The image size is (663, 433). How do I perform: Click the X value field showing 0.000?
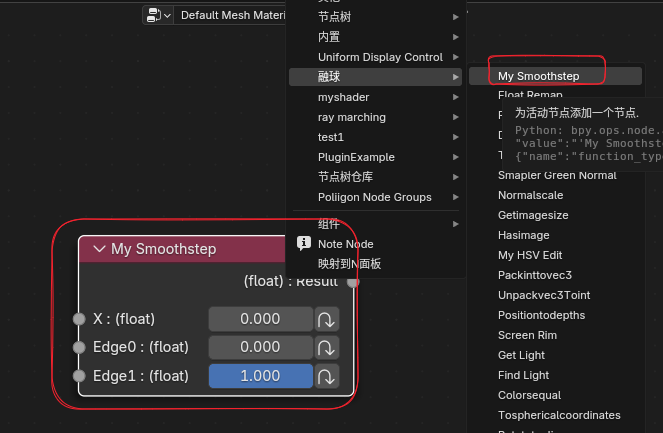(x=260, y=319)
